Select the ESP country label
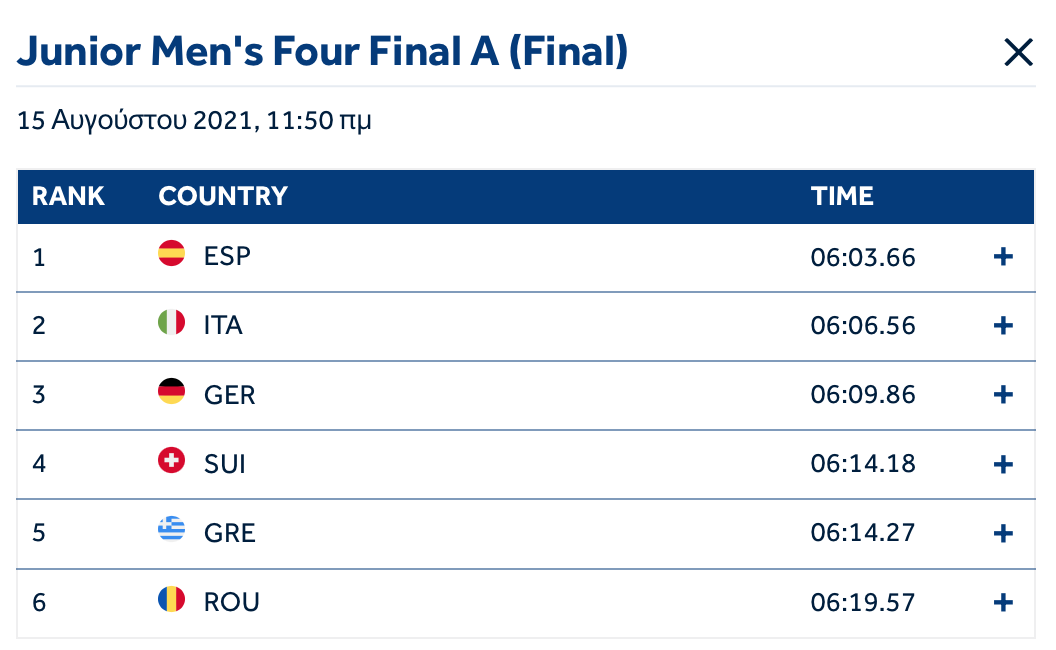The width and height of the screenshot is (1056, 650). click(x=227, y=257)
